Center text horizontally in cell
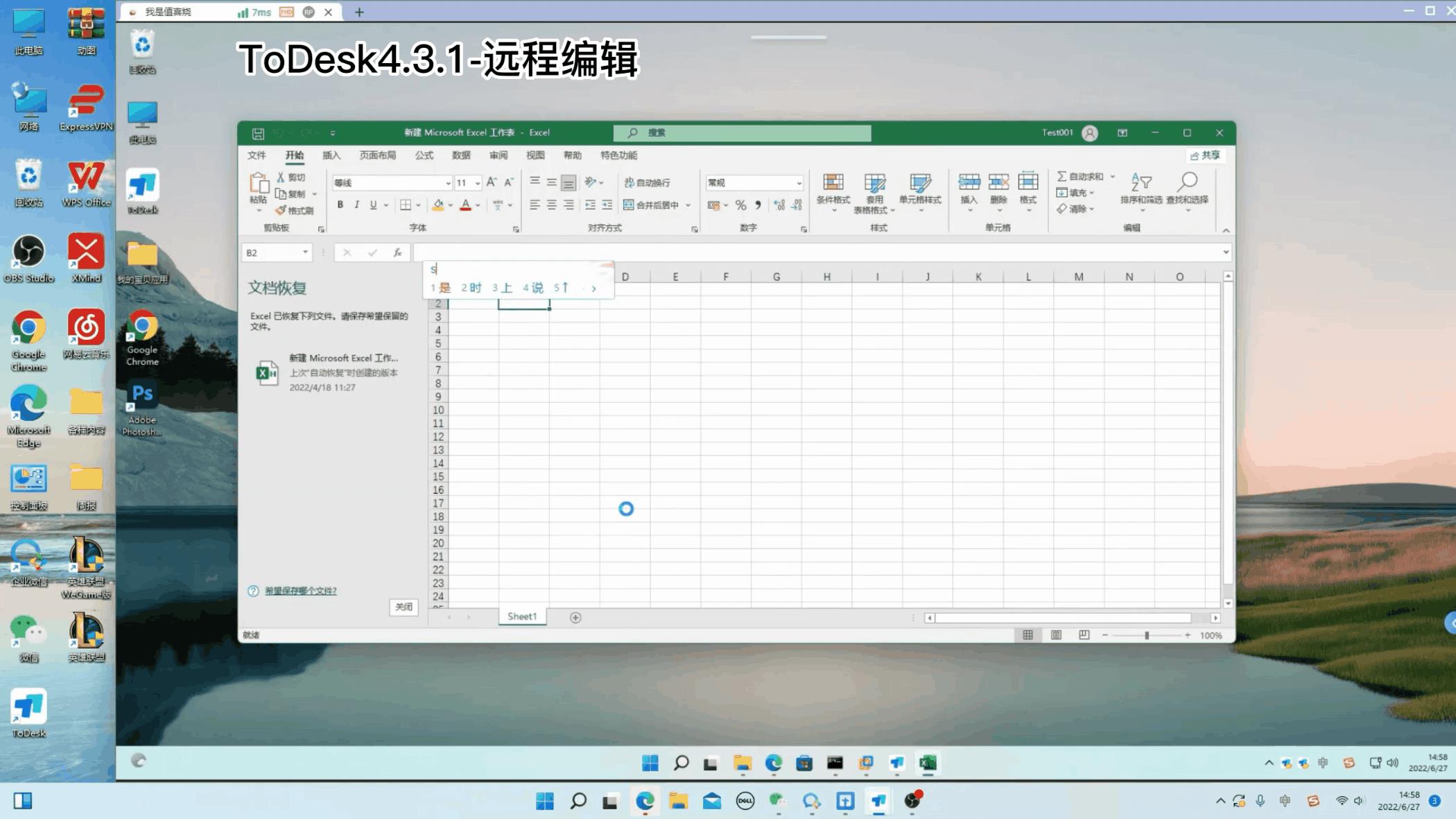 551,205
